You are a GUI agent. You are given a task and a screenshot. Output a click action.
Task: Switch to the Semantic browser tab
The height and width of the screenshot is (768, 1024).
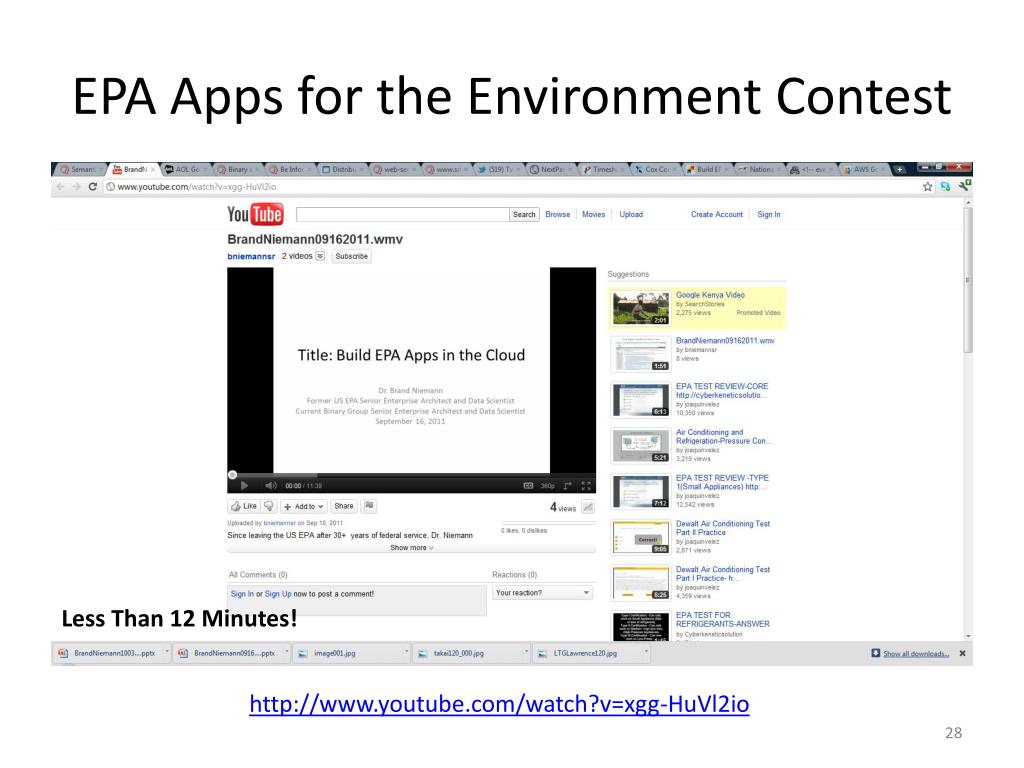pos(78,169)
